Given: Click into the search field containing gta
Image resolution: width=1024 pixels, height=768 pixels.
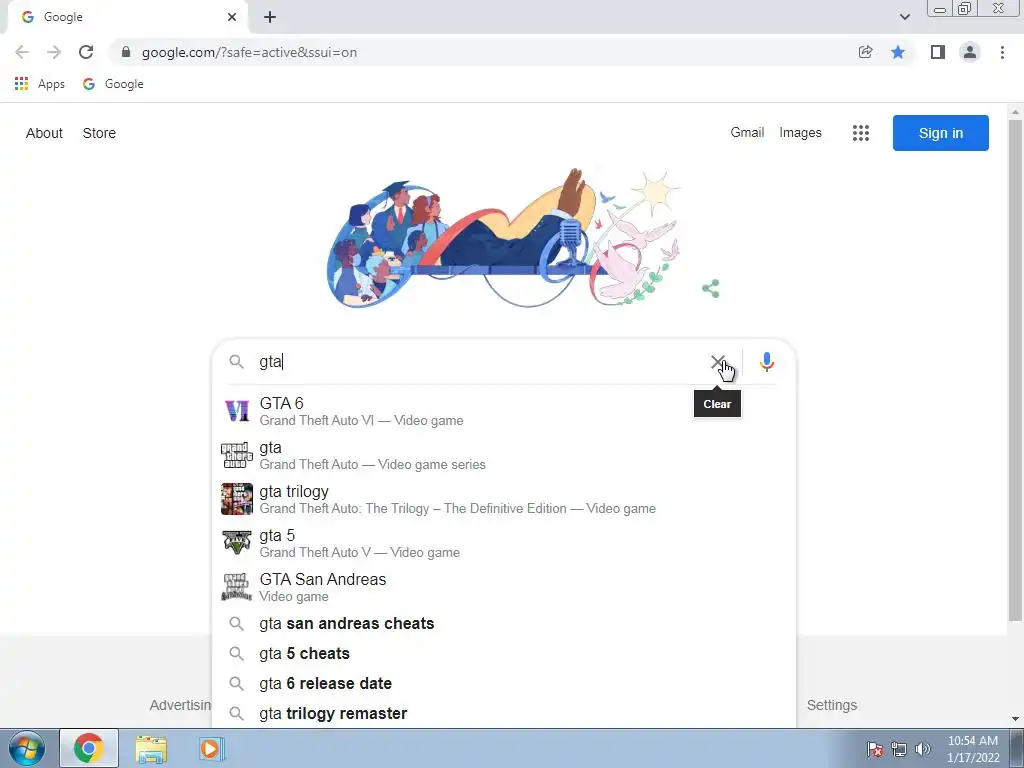Looking at the screenshot, I should coord(480,362).
